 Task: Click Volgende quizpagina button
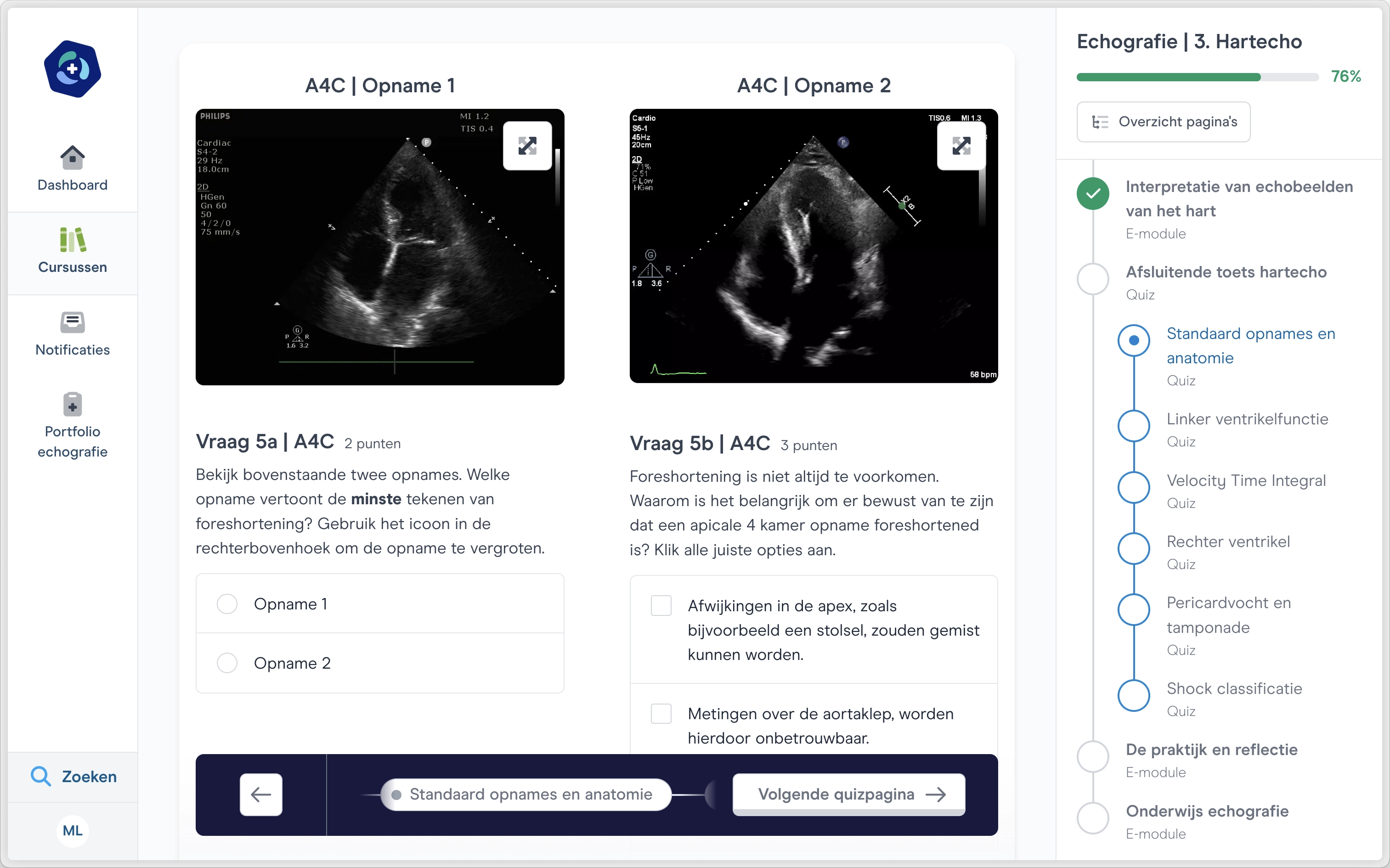coord(848,795)
